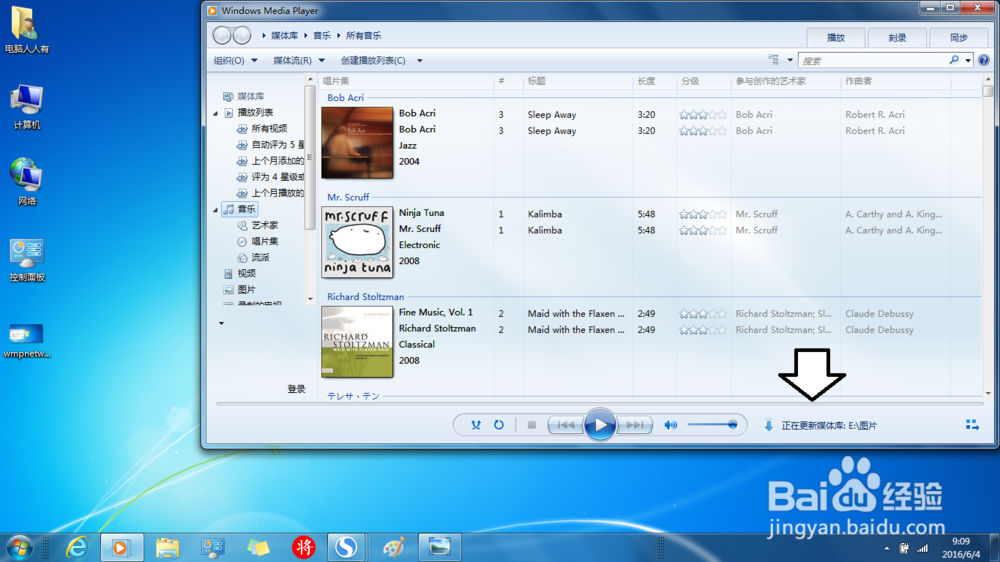Click 媒体库 in the breadcrumb
The width and height of the screenshot is (1000, 562).
(x=284, y=36)
